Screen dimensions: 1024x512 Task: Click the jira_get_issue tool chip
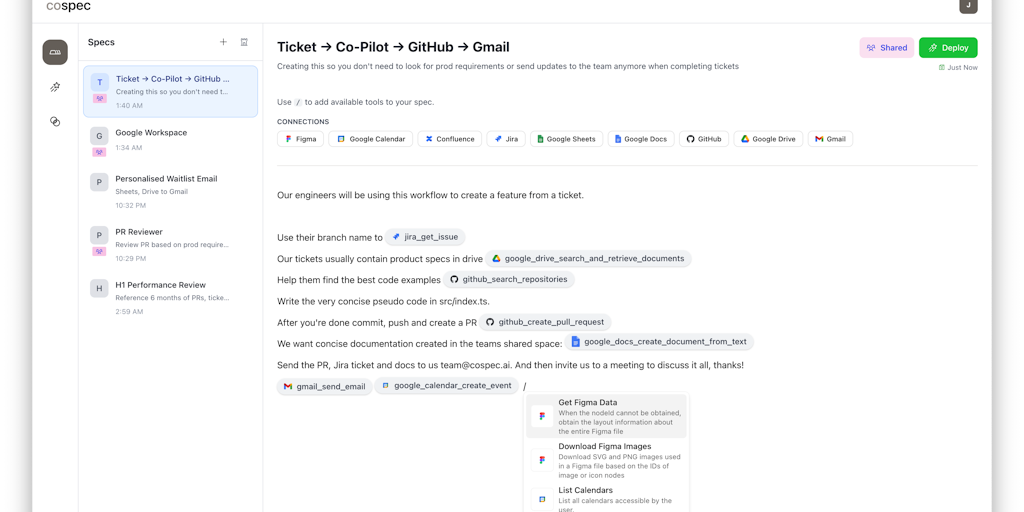425,237
